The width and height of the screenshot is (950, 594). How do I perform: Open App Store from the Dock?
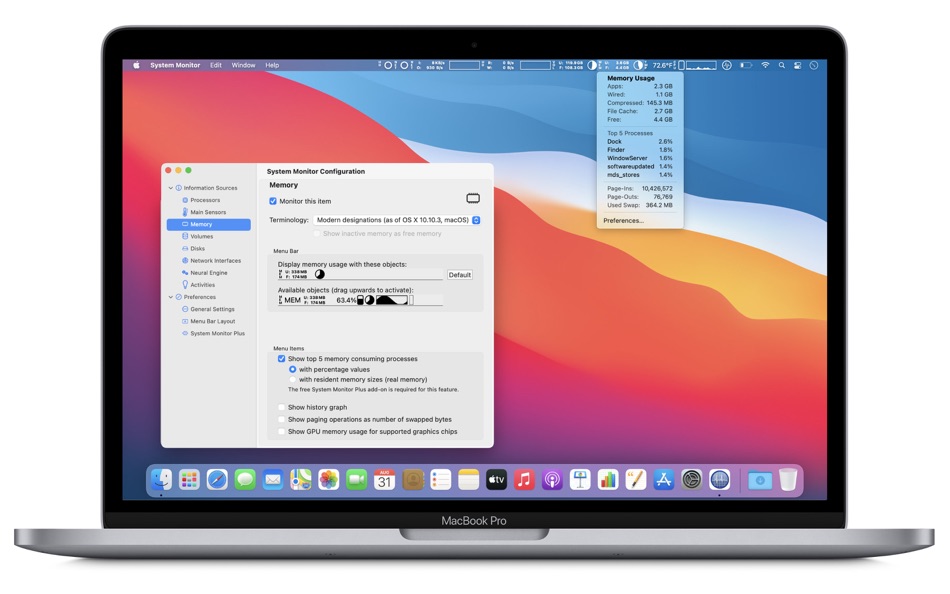pos(663,480)
